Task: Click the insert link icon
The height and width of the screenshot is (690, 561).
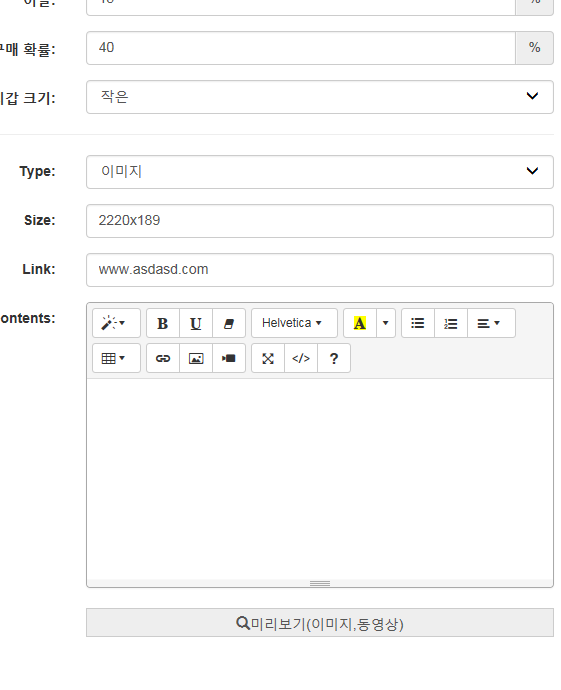Action: tap(163, 358)
